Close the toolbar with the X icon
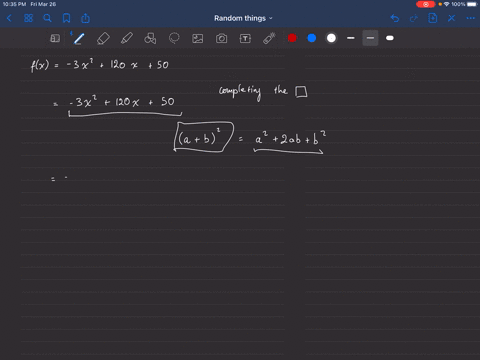The width and height of the screenshot is (480, 360). click(451, 18)
